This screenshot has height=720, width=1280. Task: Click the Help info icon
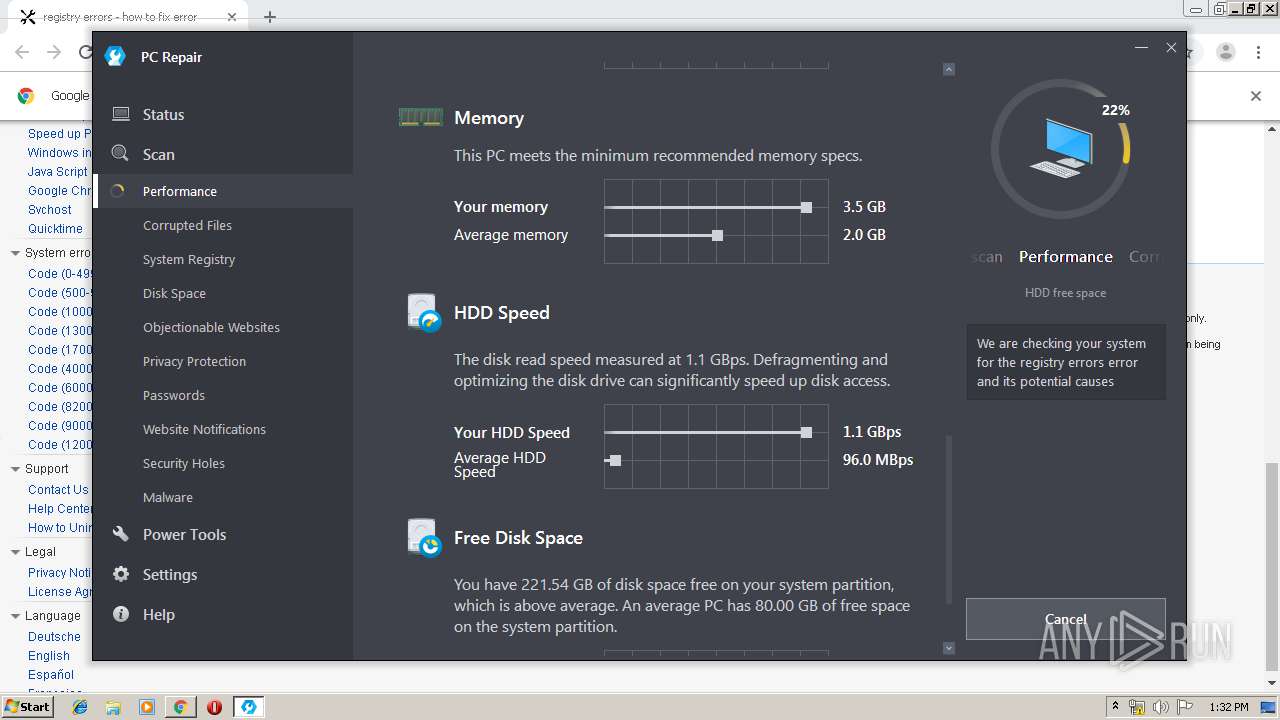[120, 614]
